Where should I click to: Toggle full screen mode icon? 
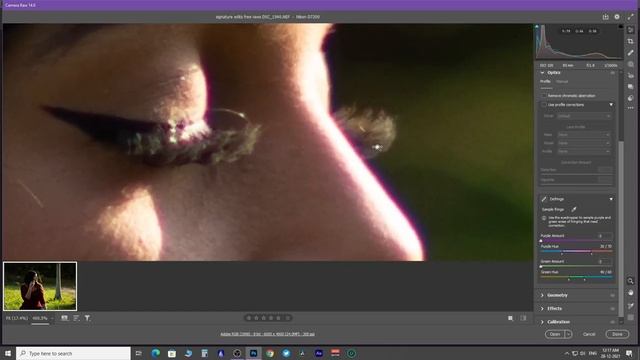point(631,17)
